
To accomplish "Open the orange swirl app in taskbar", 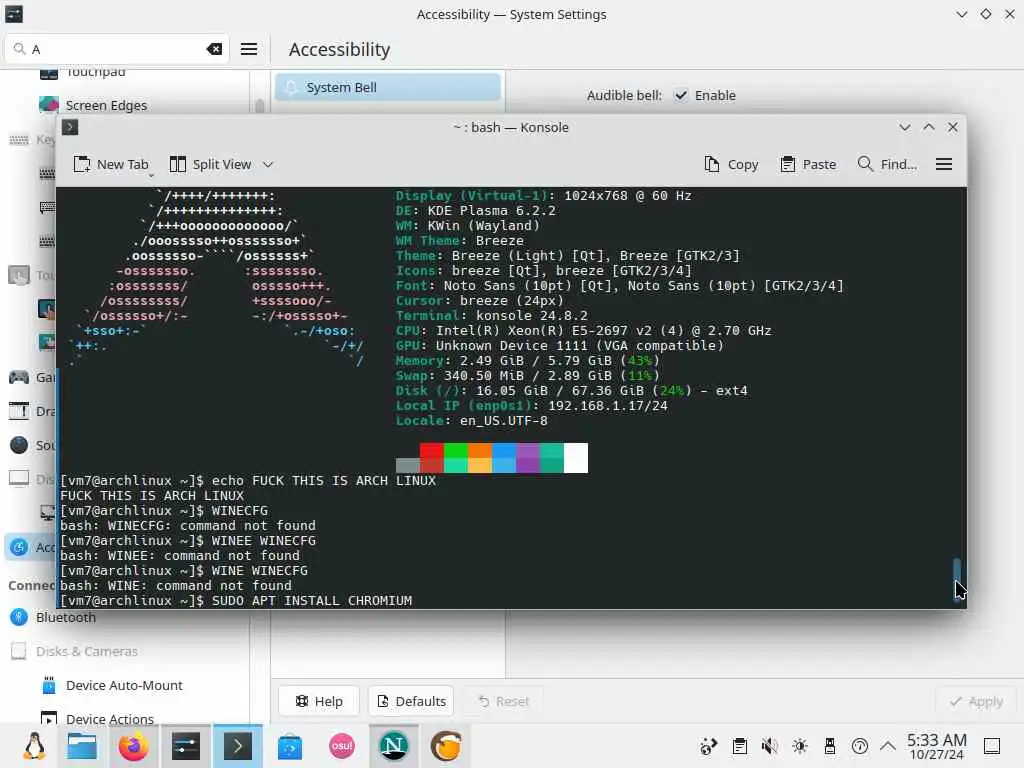I will point(446,746).
